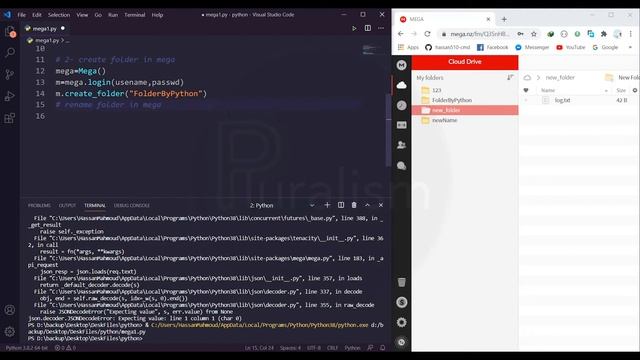Open the GitHub hassan bookmark

tap(448, 47)
